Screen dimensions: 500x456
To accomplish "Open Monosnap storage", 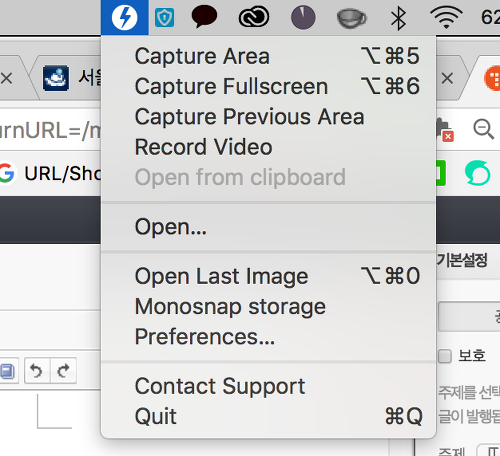I will (x=269, y=306).
